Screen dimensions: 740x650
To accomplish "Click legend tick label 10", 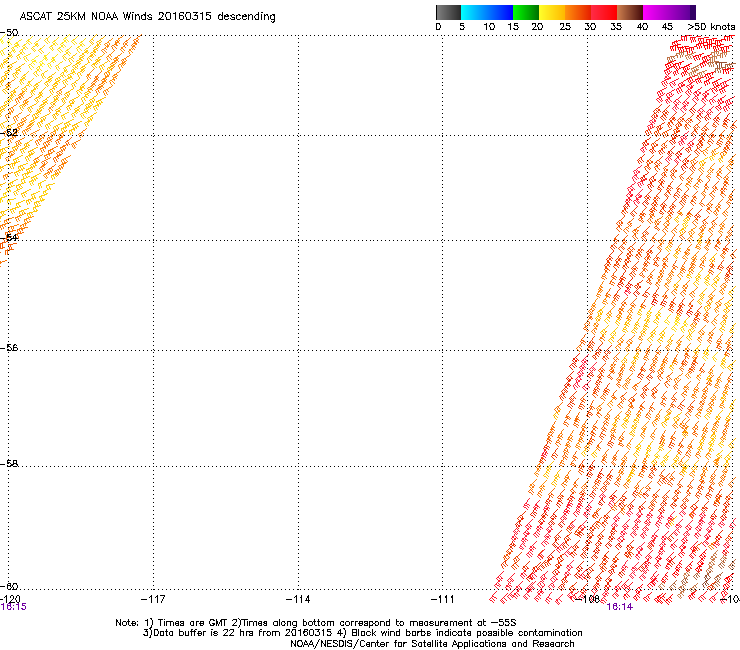I will click(x=489, y=27).
